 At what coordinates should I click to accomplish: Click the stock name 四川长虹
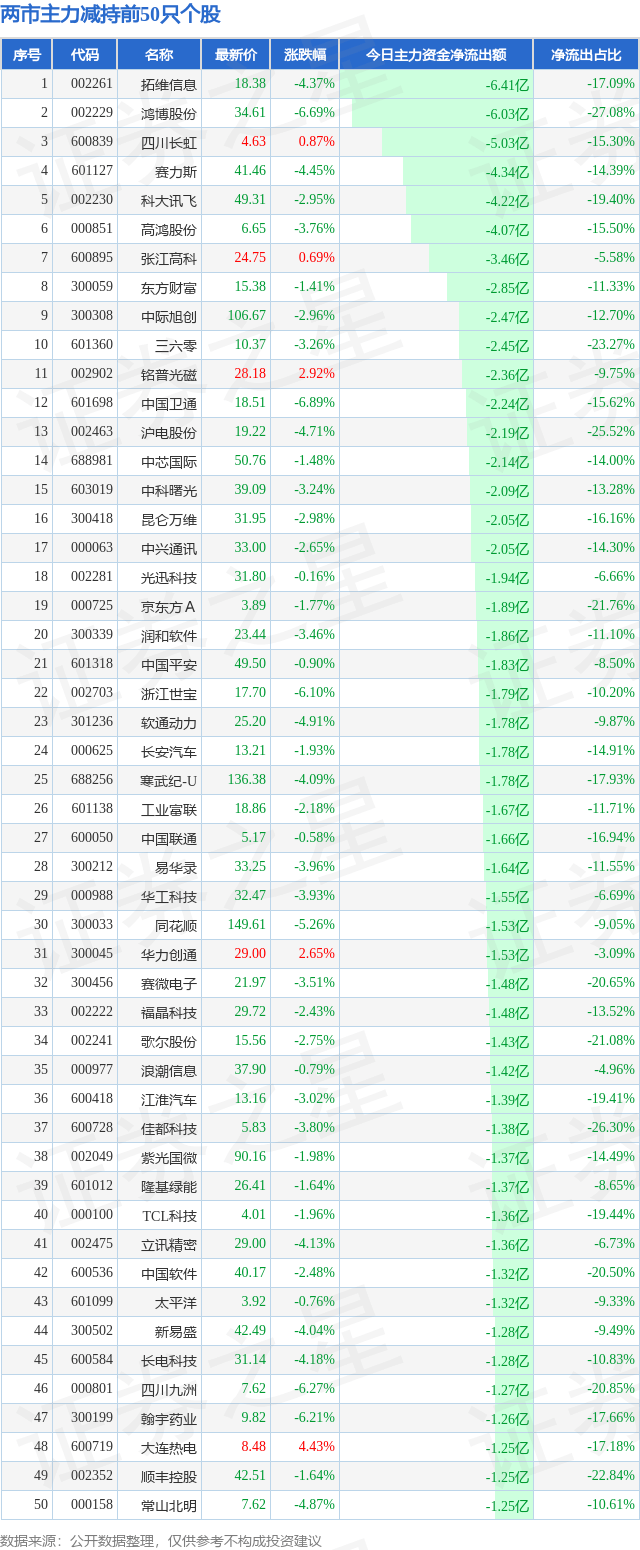coord(169,142)
